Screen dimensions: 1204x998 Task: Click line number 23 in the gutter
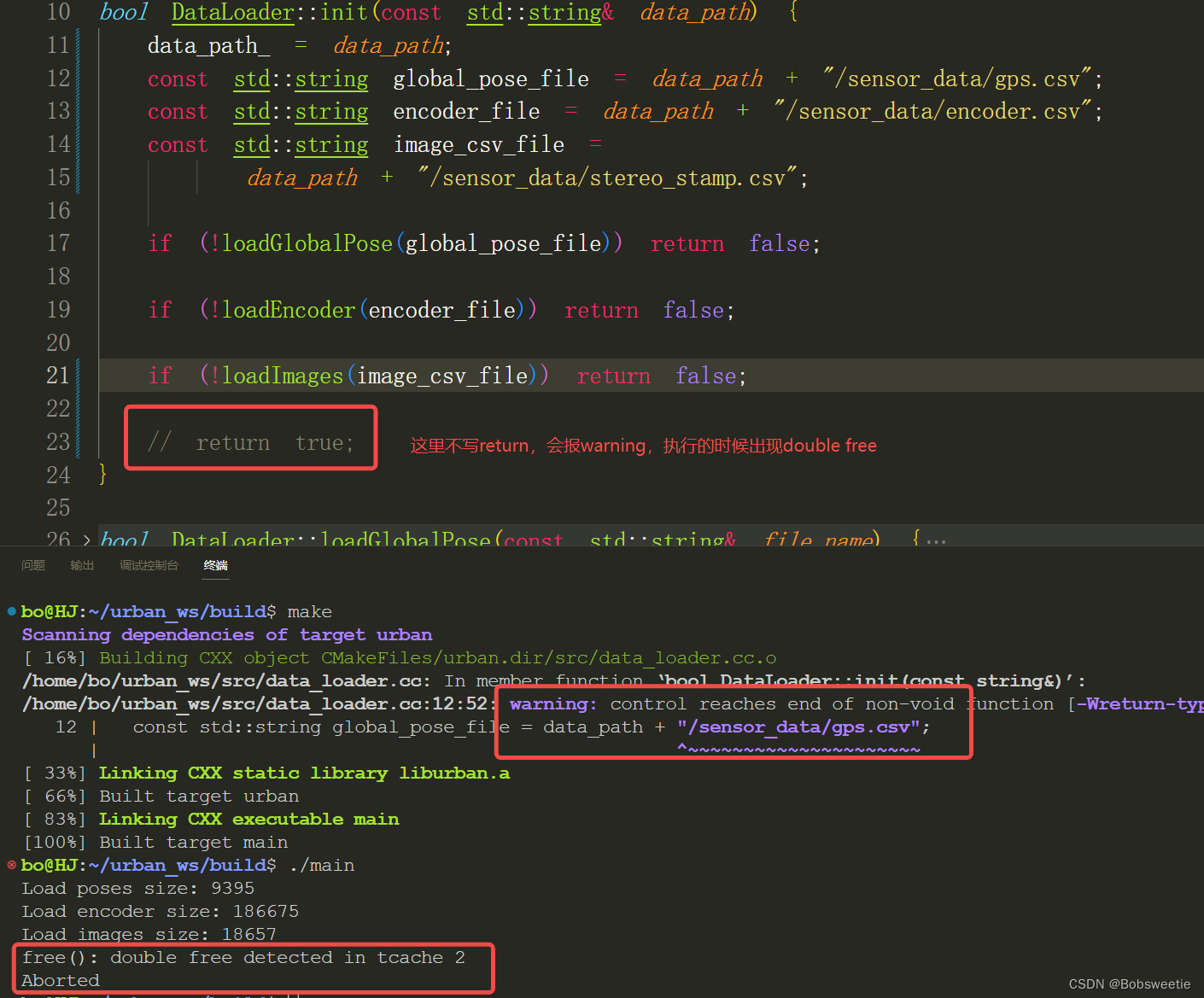point(58,441)
